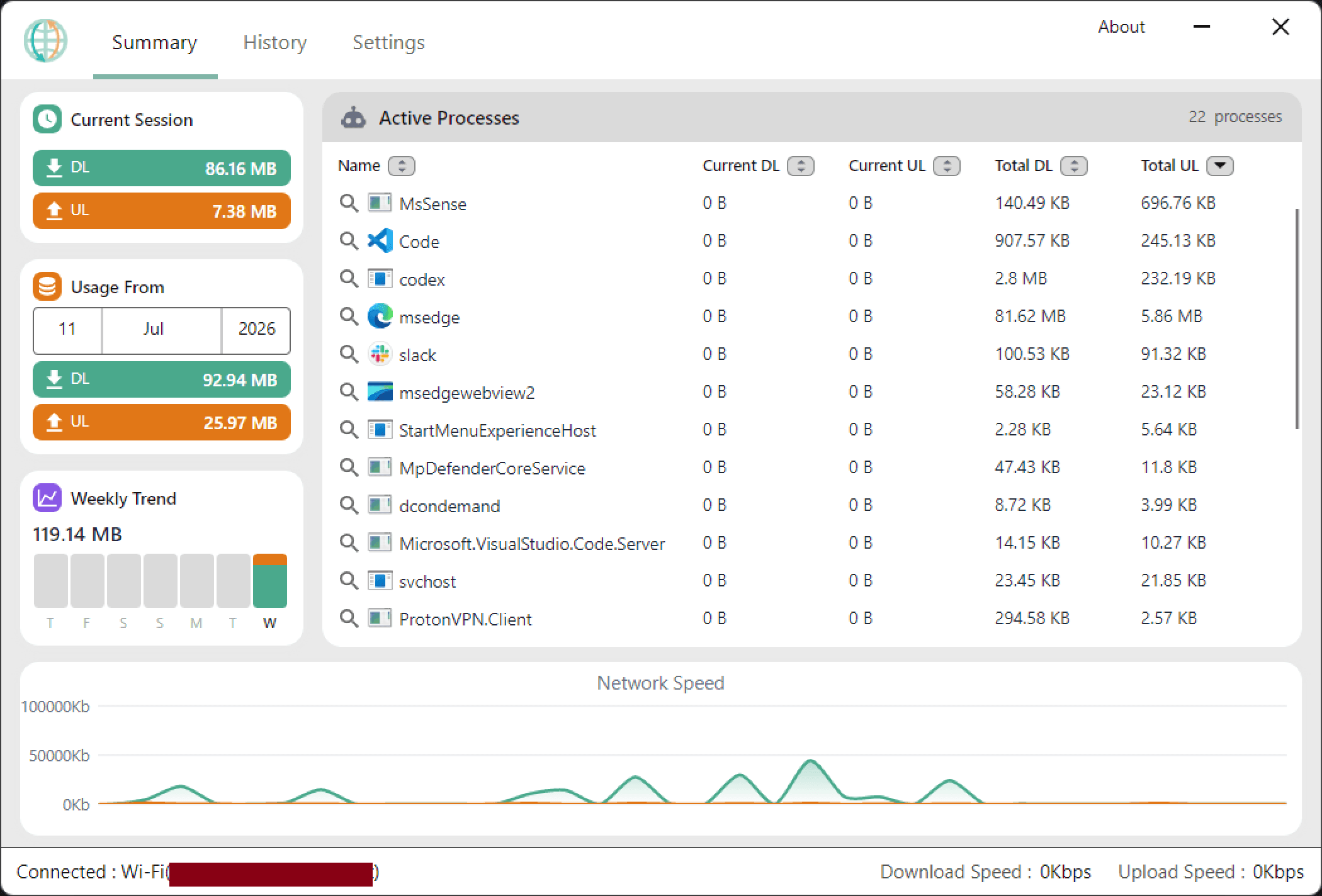The width and height of the screenshot is (1322, 896).
Task: Open the About link
Action: [x=1121, y=27]
